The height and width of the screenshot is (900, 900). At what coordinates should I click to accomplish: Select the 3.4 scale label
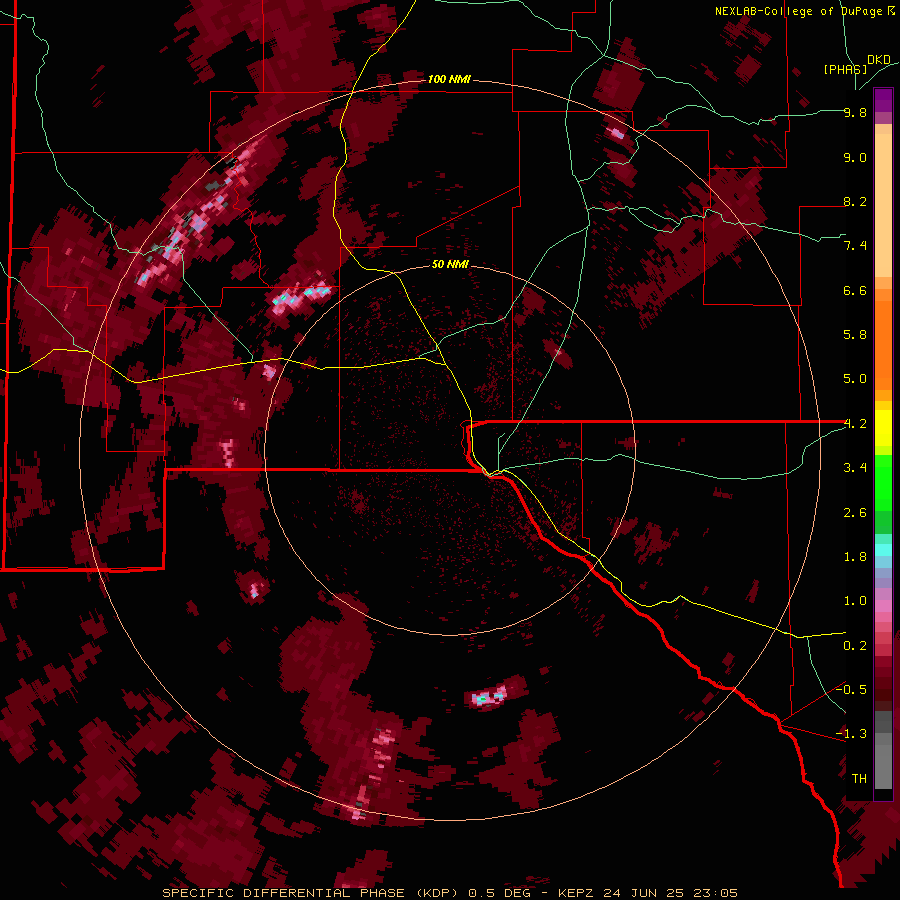point(855,468)
